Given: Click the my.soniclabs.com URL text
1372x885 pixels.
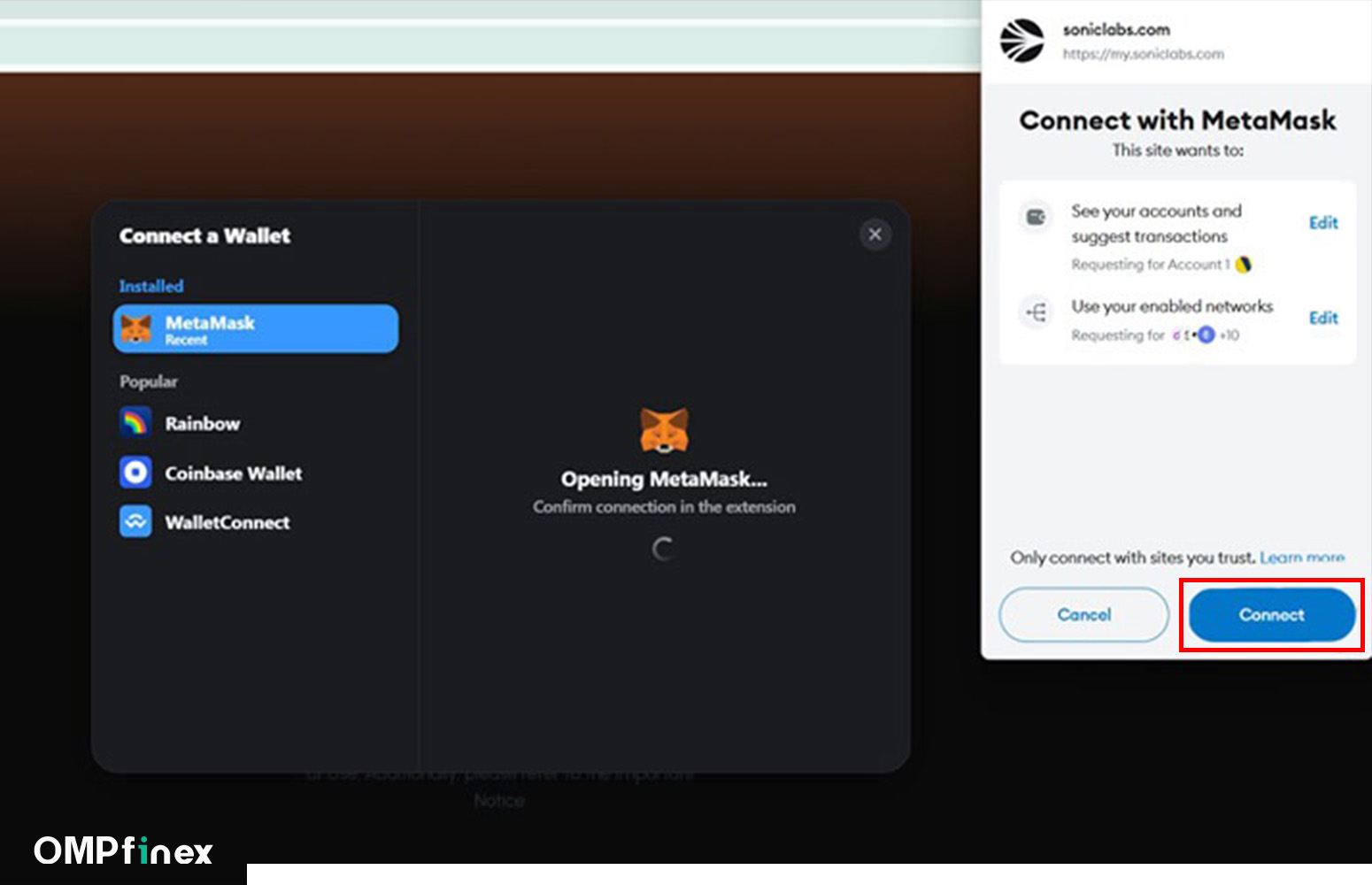Looking at the screenshot, I should coord(1143,54).
